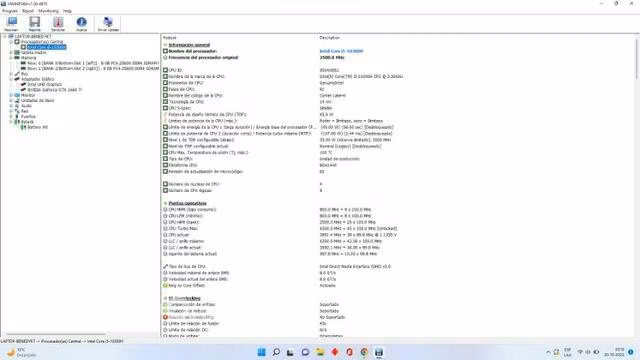Select NVIDIA GeForce GTX 1660 Ti entry
640x360 pixels.
point(54,90)
